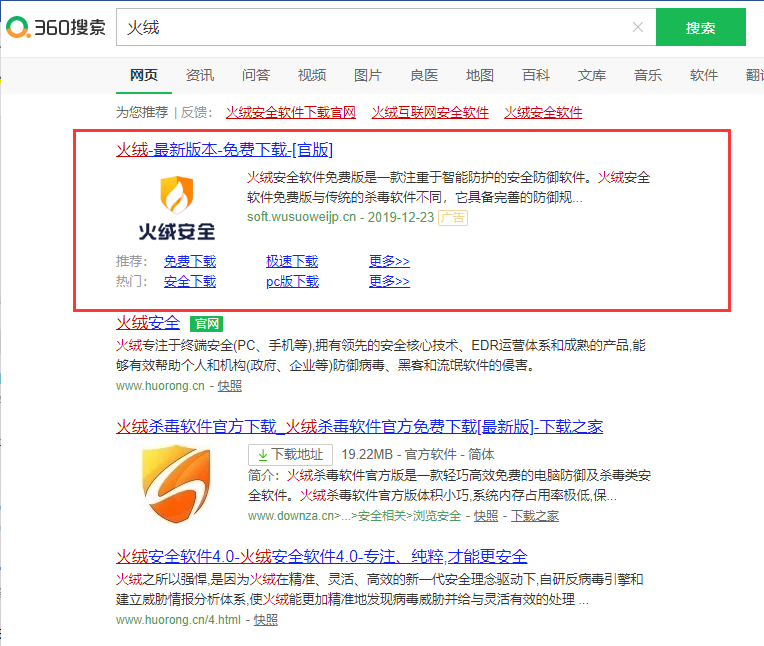Open the 视频 tab

(311, 75)
